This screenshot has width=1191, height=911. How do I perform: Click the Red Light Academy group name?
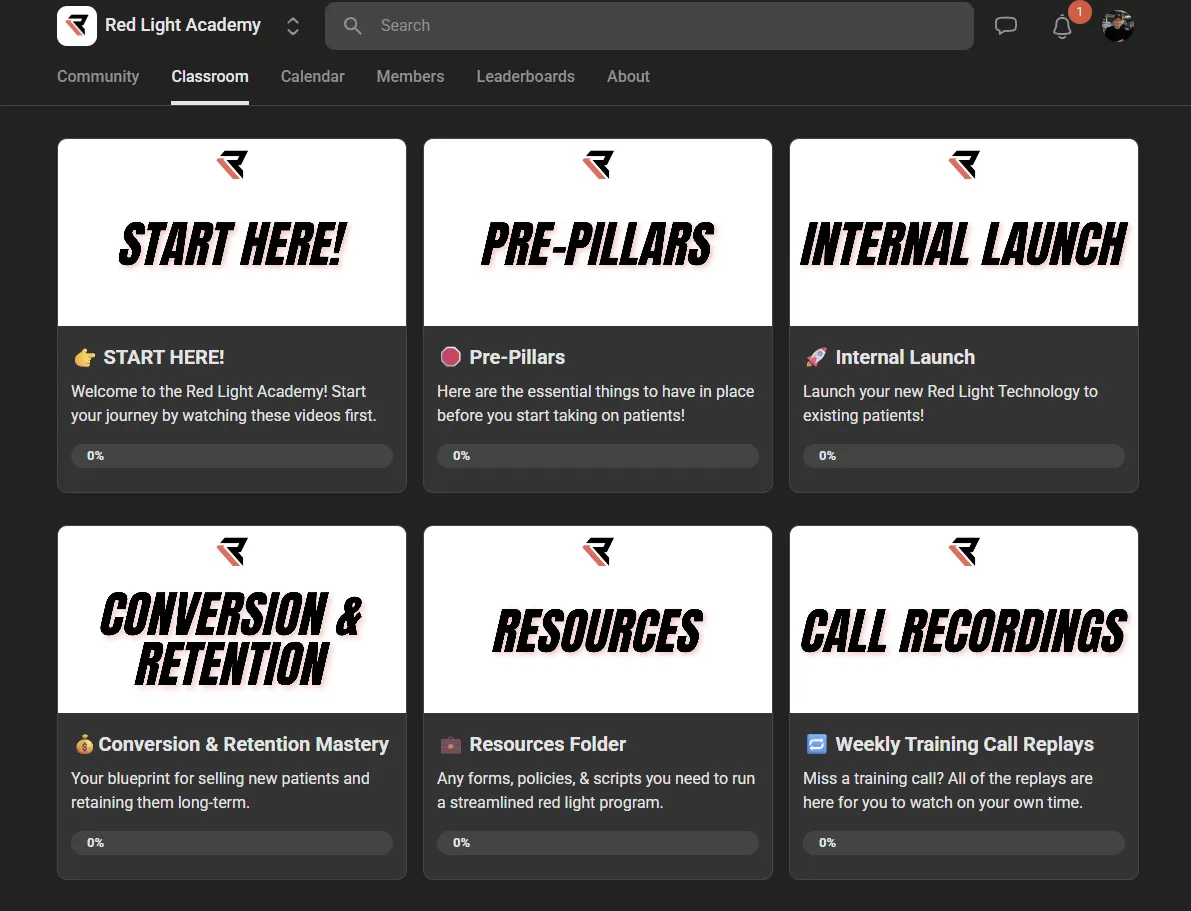pyautogui.click(x=183, y=25)
